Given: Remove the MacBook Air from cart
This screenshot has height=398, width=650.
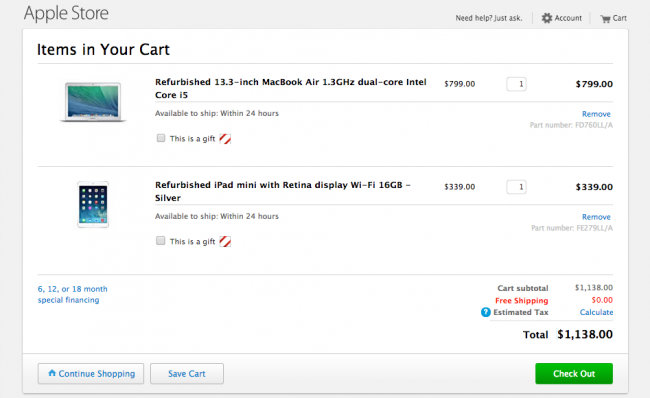Looking at the screenshot, I should coord(596,114).
